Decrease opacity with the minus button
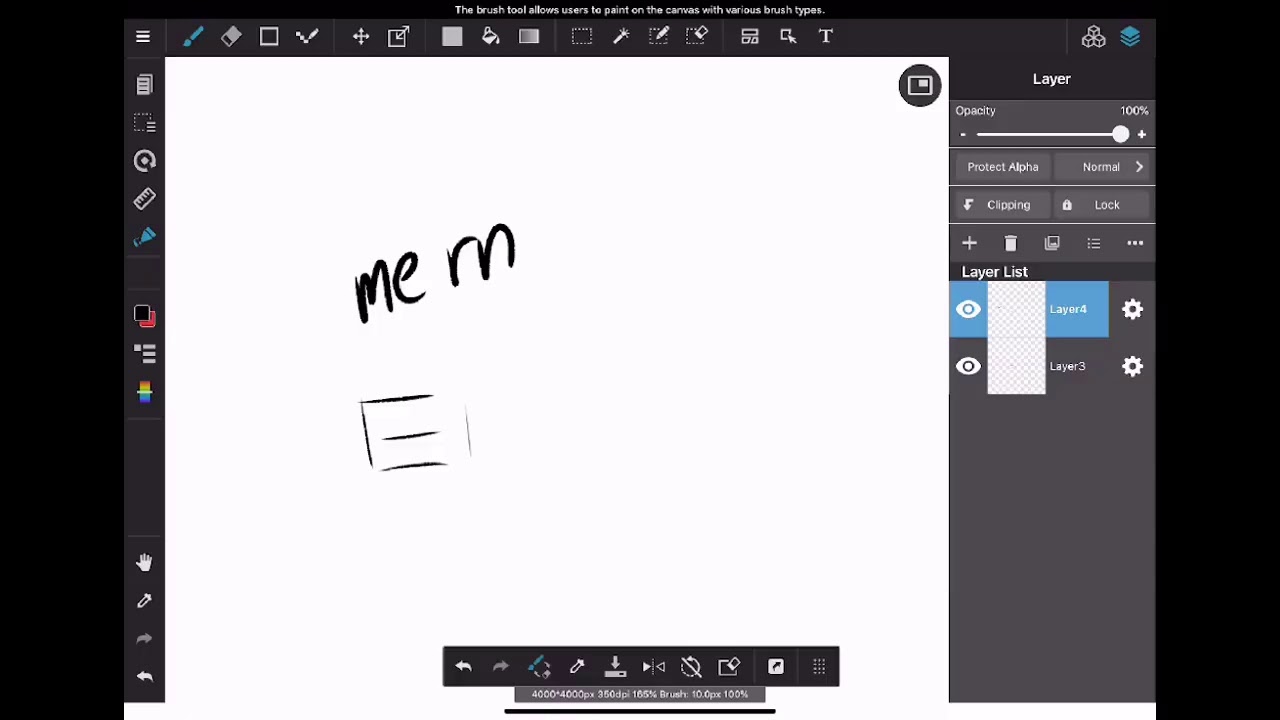The image size is (1280, 720). click(963, 134)
